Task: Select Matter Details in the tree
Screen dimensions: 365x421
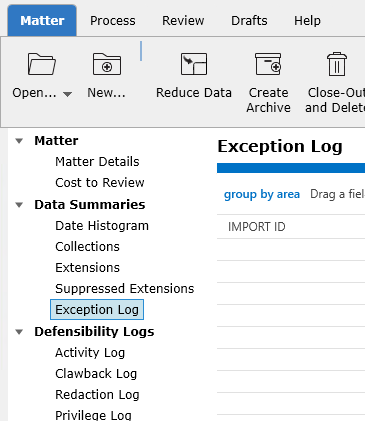Action: 97,162
